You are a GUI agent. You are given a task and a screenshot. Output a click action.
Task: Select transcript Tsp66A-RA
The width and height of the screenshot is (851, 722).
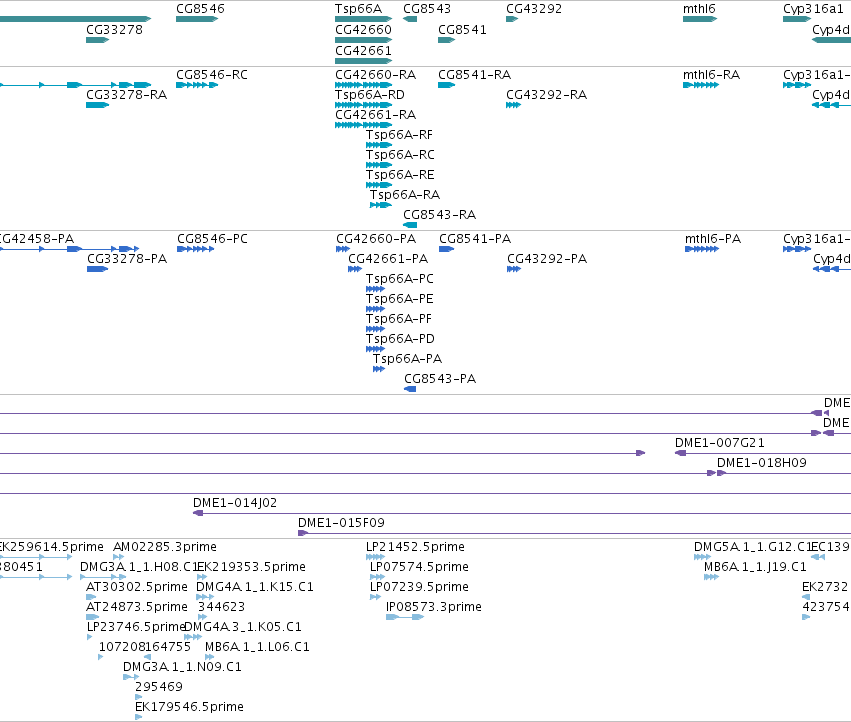coord(405,195)
